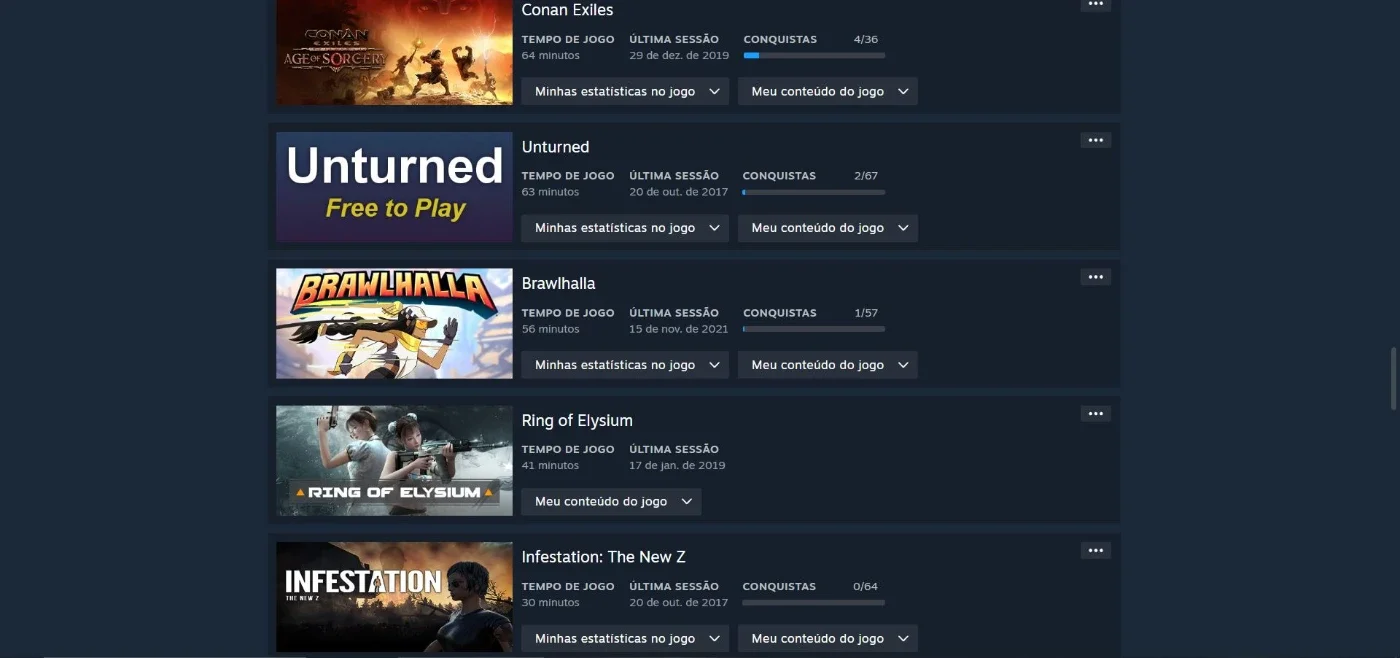Click Brawlhalla achievements progress bar
This screenshot has width=1400, height=658.
click(x=814, y=329)
